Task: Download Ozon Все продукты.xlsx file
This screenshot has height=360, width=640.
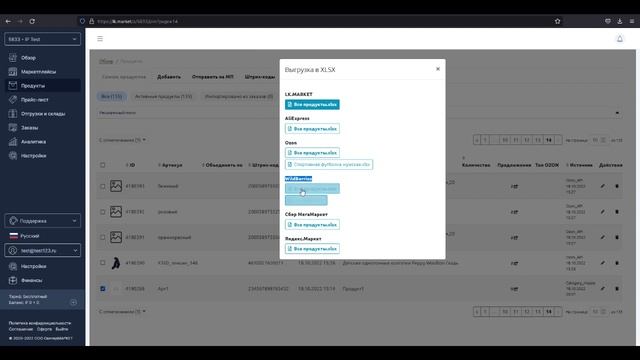Action: coord(312,153)
